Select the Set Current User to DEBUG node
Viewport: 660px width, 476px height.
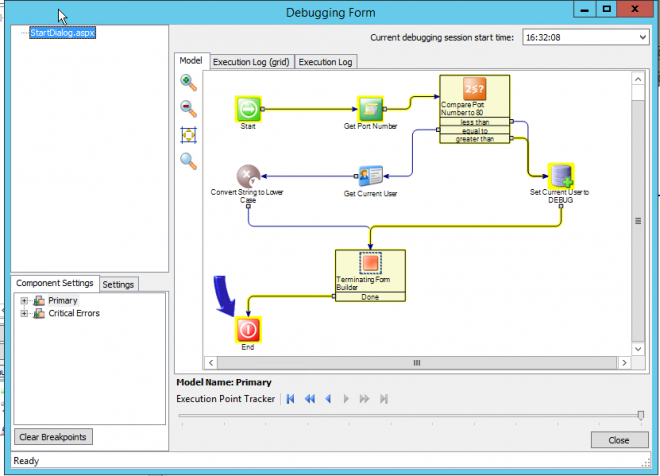(x=561, y=176)
